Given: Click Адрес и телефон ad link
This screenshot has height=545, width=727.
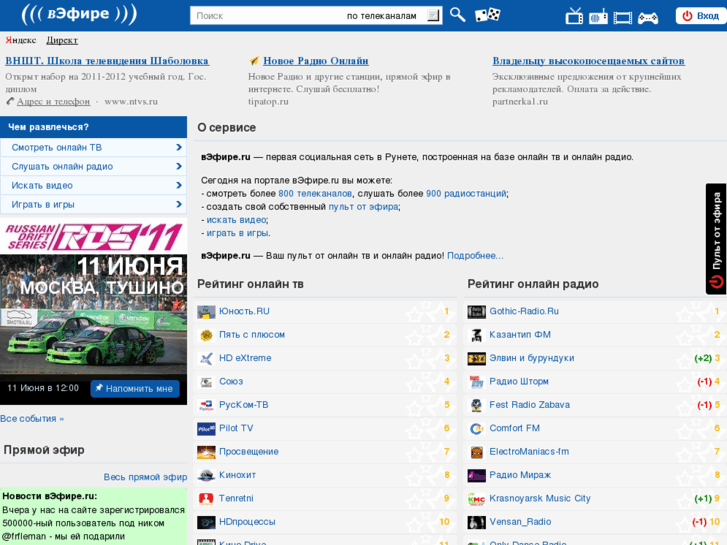Looking at the screenshot, I should point(53,102).
